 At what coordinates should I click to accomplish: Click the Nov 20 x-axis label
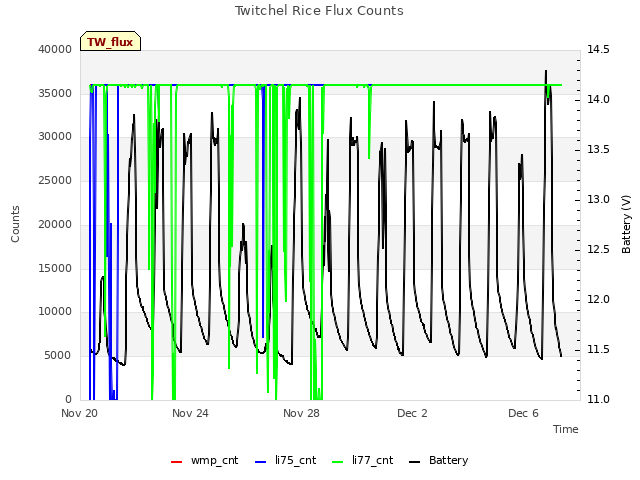(80, 413)
